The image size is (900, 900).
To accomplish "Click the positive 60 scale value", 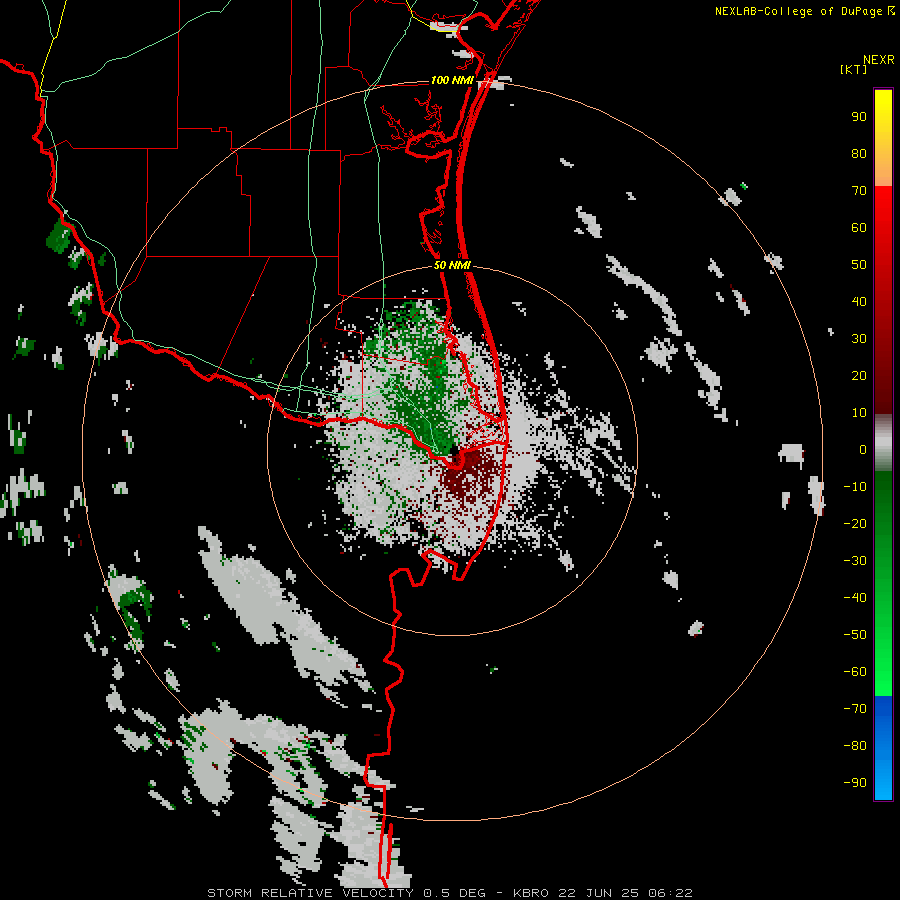I will tap(859, 227).
